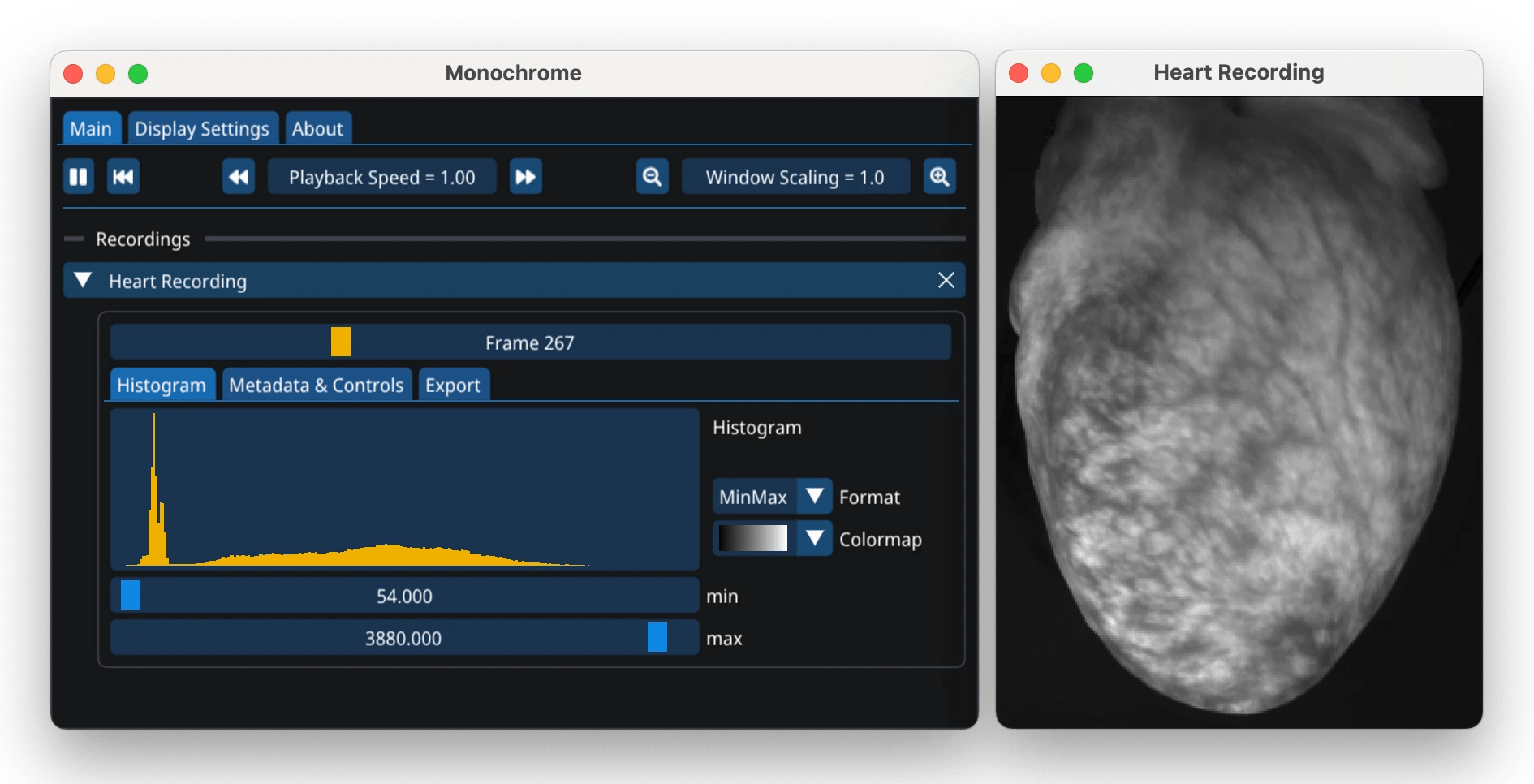Close the Monochrome window

tap(73, 74)
